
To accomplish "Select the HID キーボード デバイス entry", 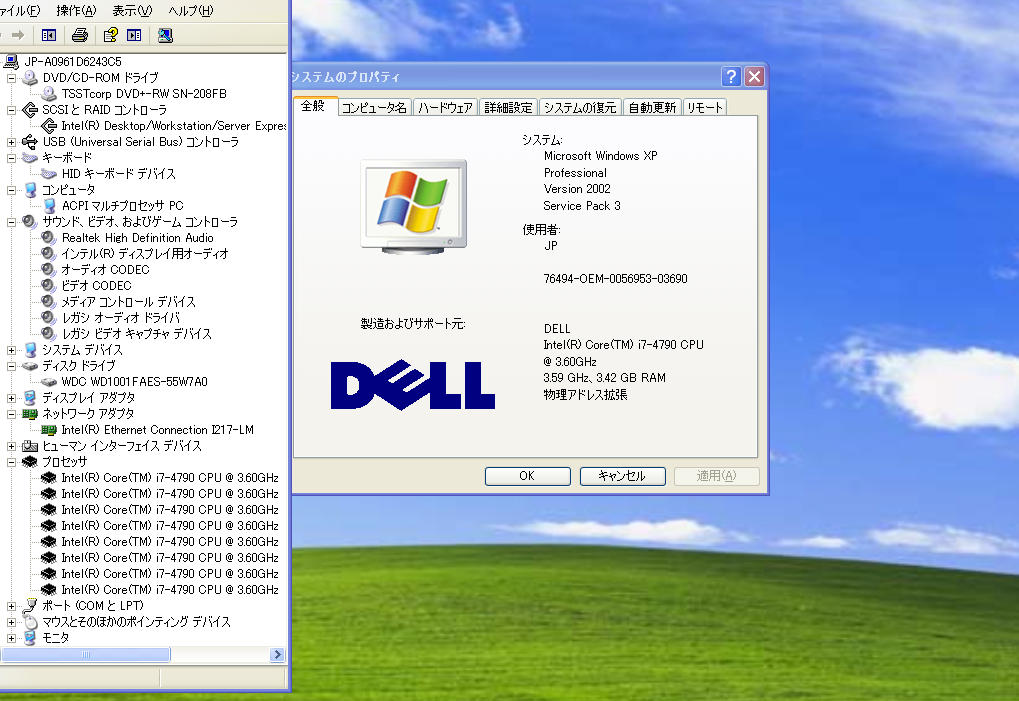I will pyautogui.click(x=118, y=173).
